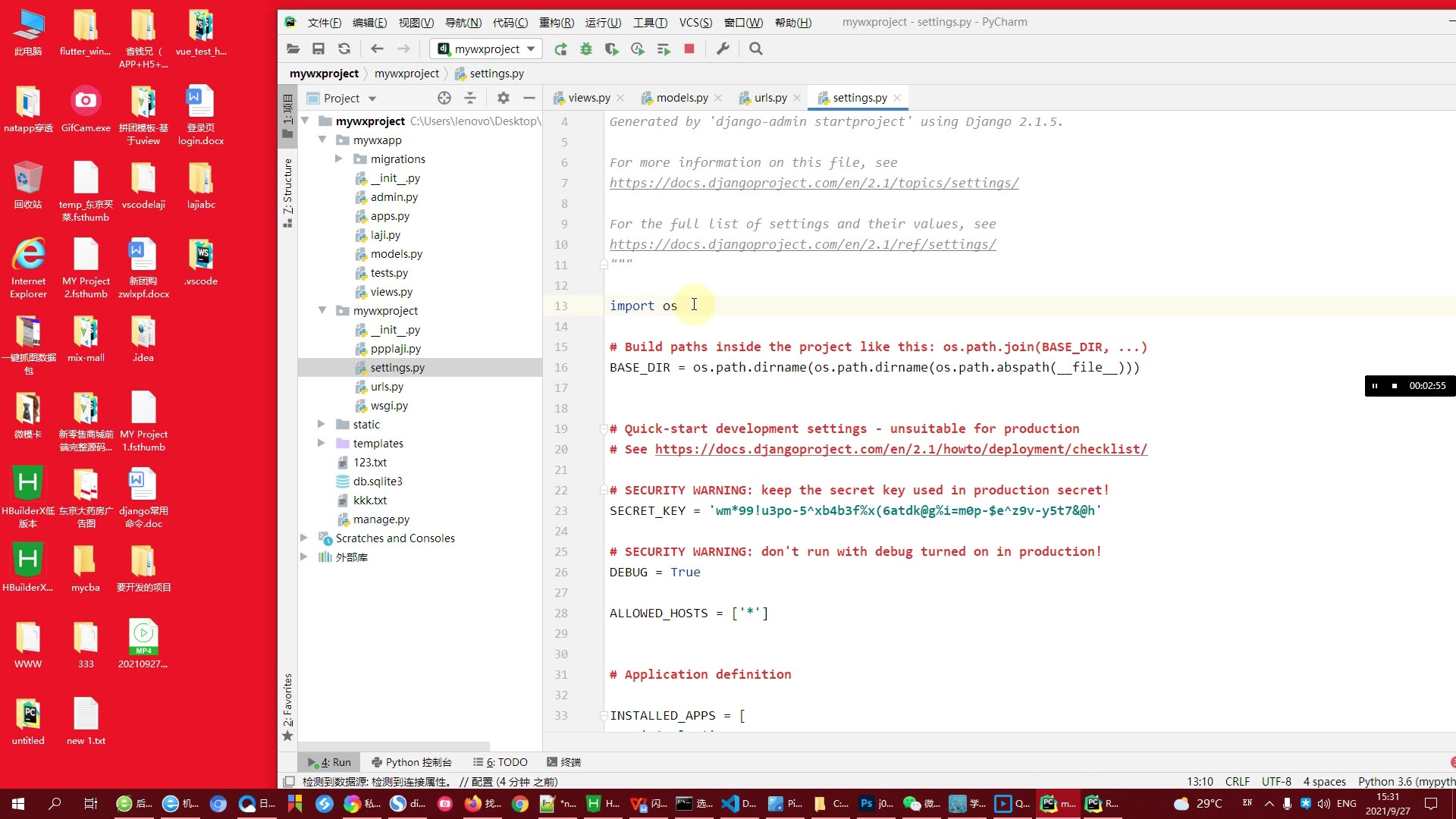Expand the migrations folder in the tree

click(338, 159)
